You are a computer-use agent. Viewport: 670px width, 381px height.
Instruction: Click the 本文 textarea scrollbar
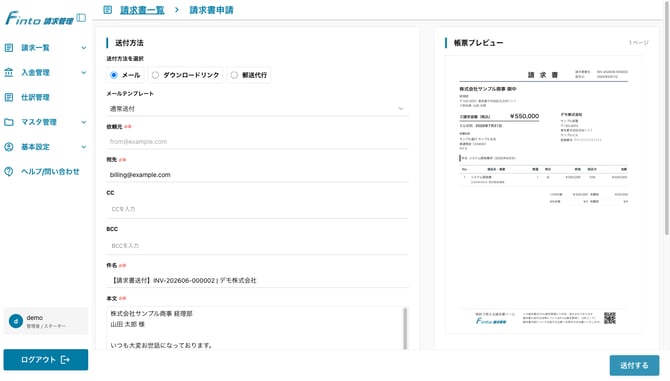tap(405, 328)
